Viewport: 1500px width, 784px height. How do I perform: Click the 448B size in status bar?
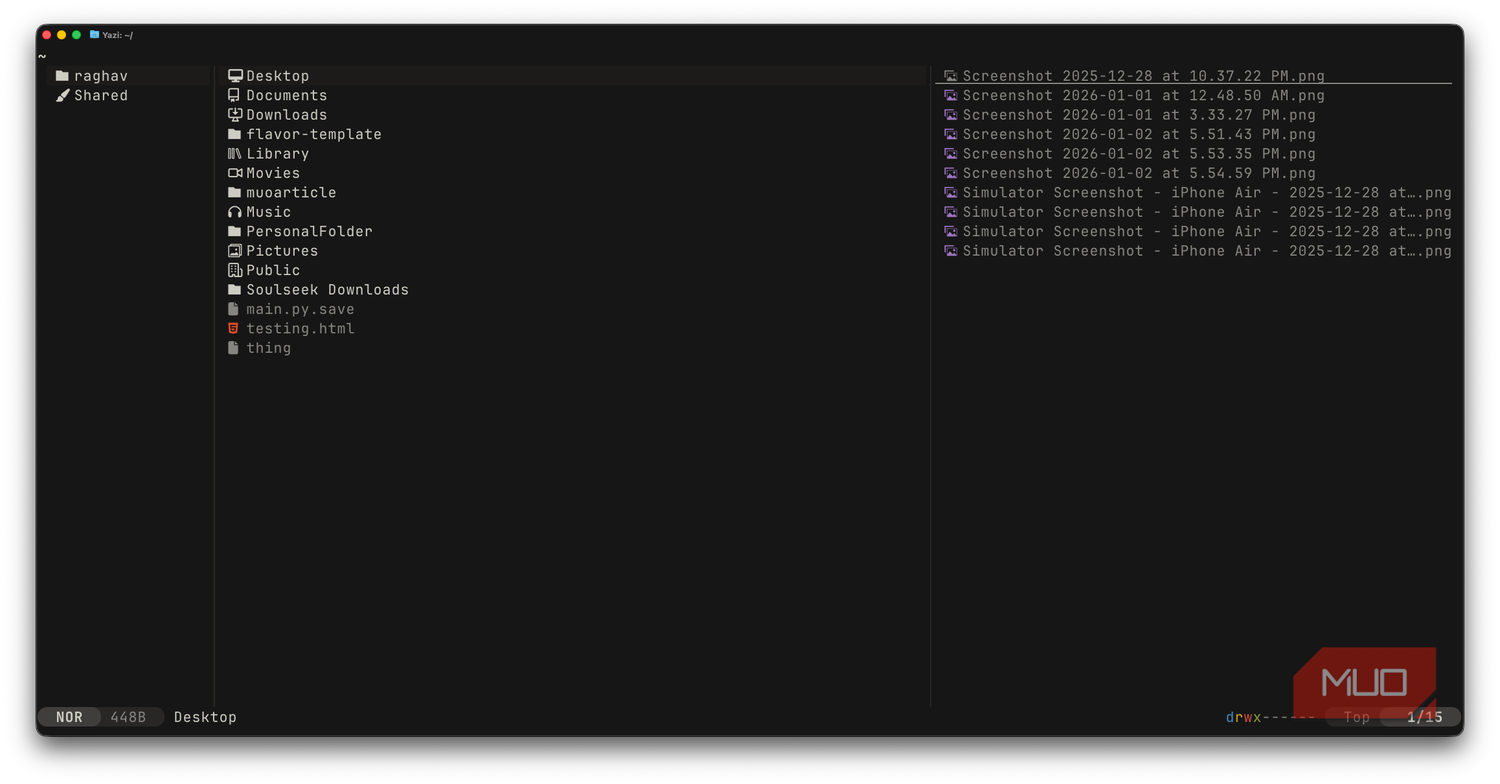(128, 717)
